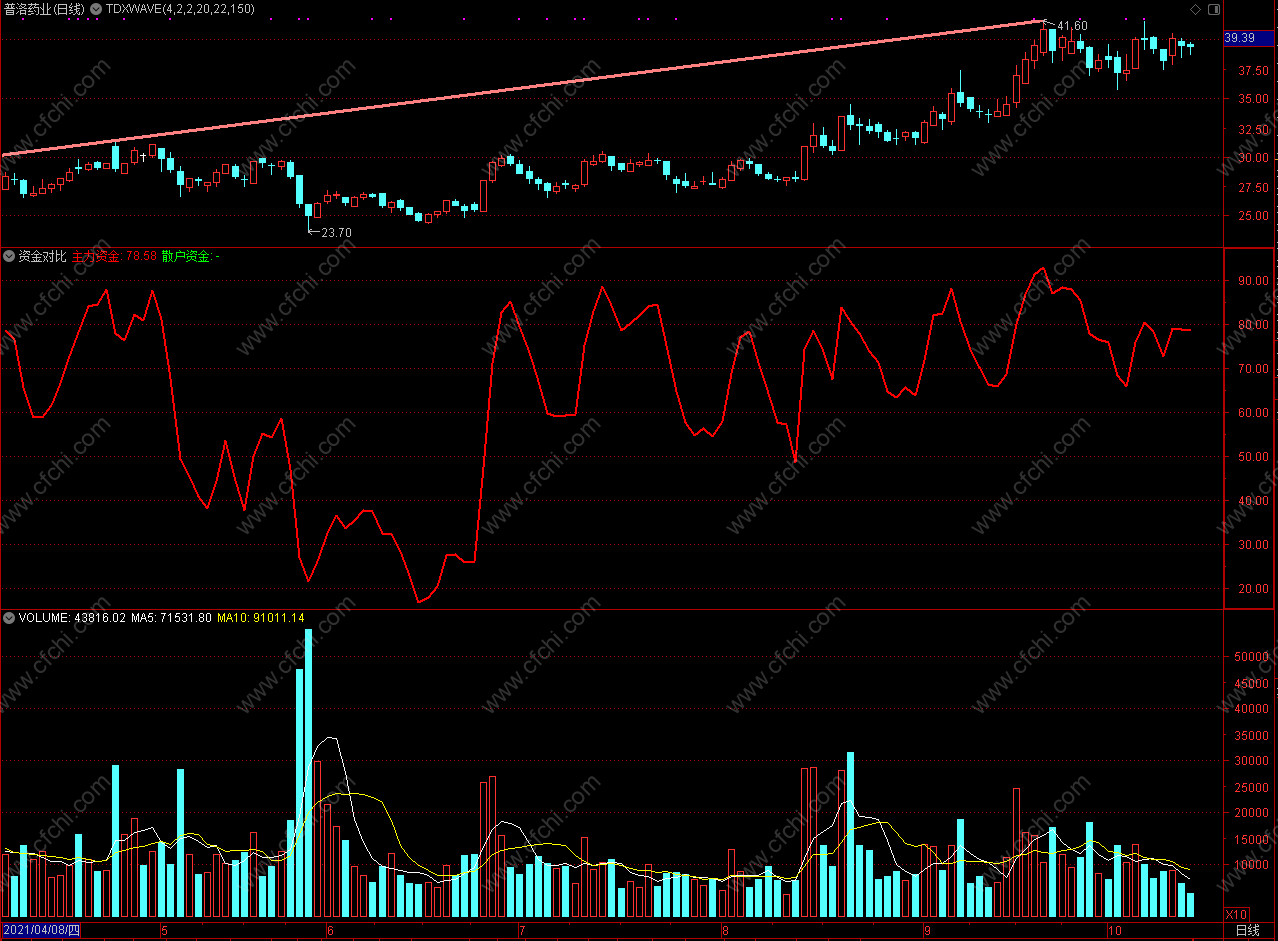The width and height of the screenshot is (1278, 941).
Task: Click the TDXWAVE(4,2,2,20,22,150) indicator label
Action: [180, 9]
